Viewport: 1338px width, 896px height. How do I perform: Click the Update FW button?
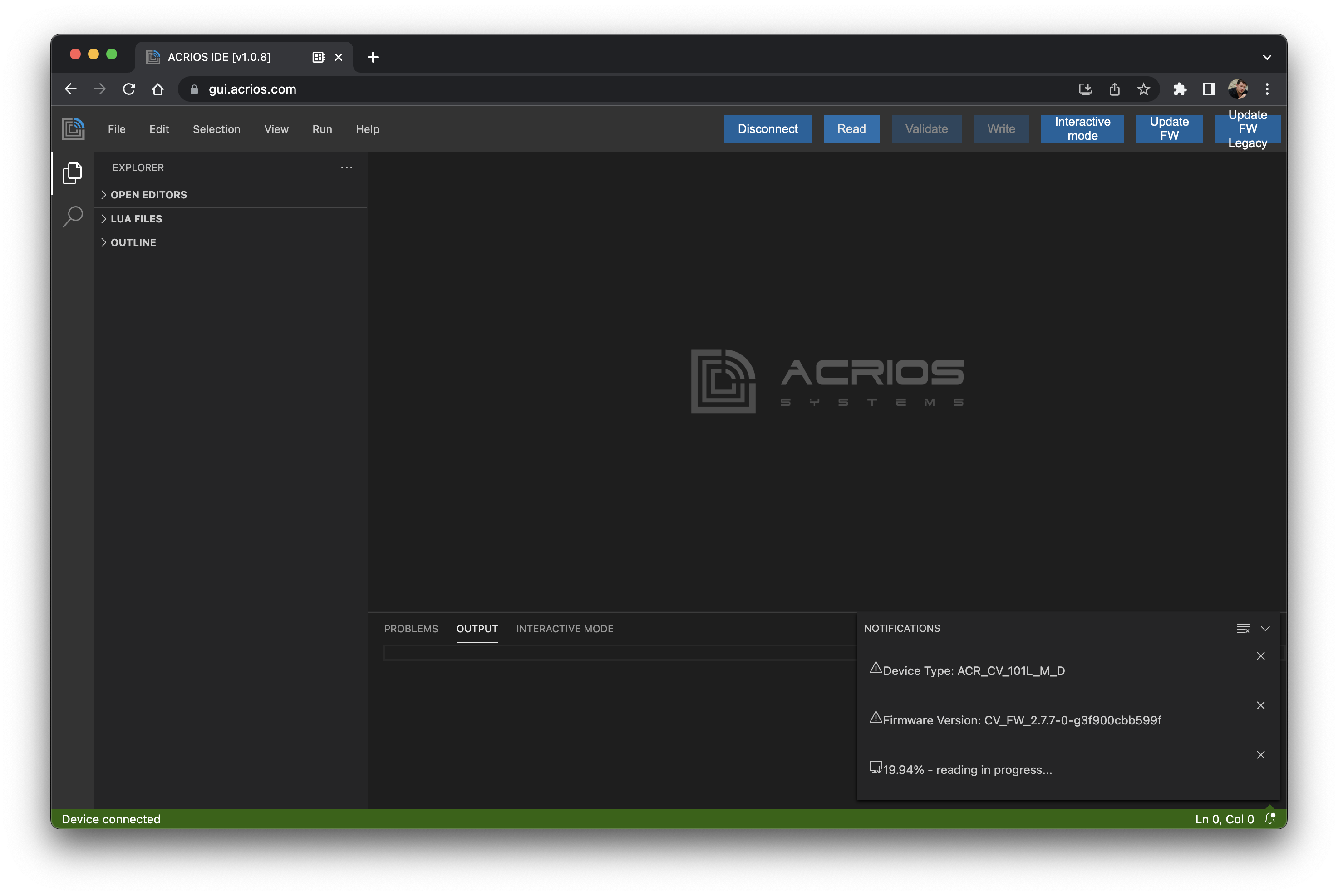pos(1169,128)
